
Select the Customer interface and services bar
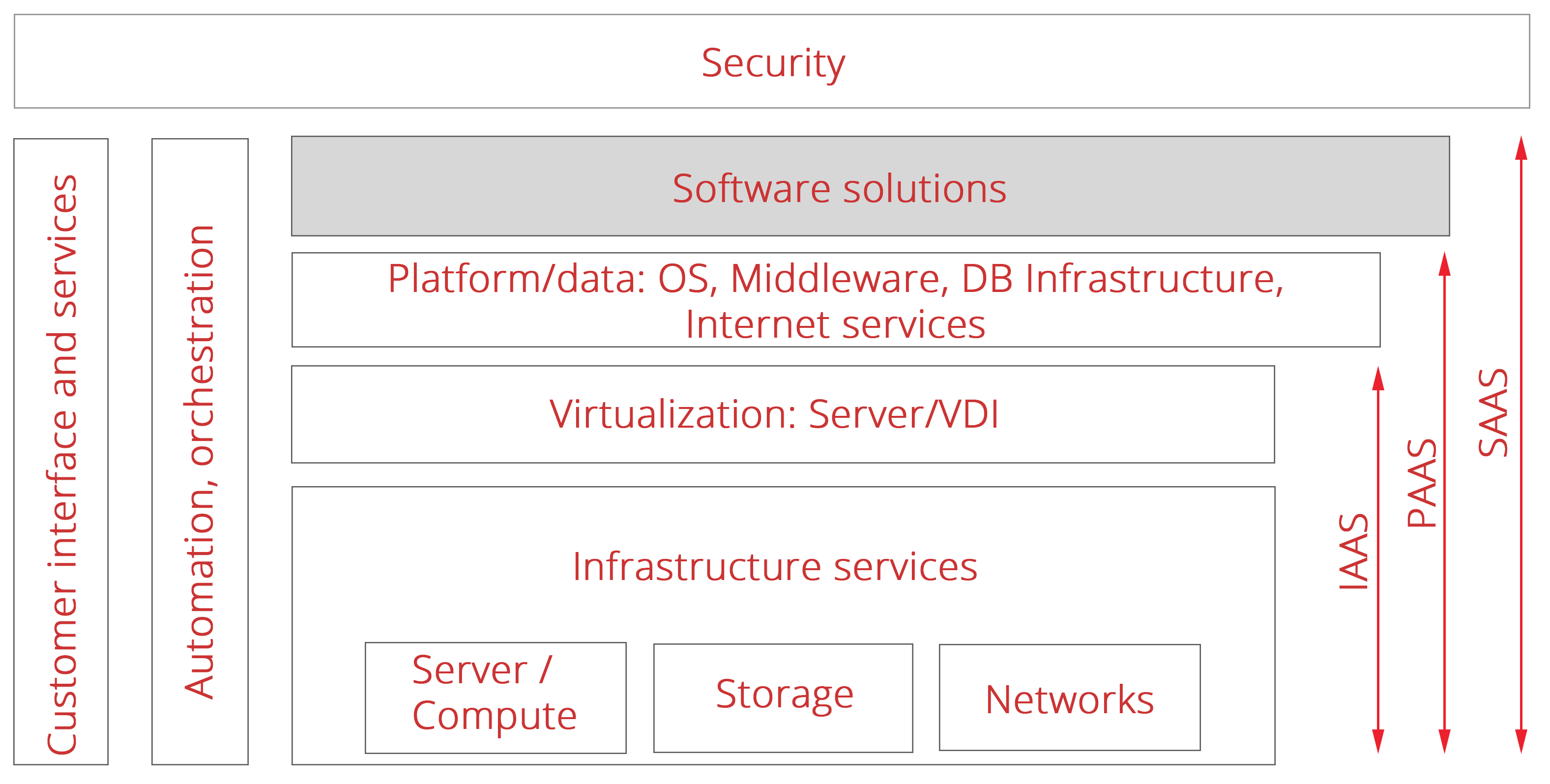(x=61, y=451)
